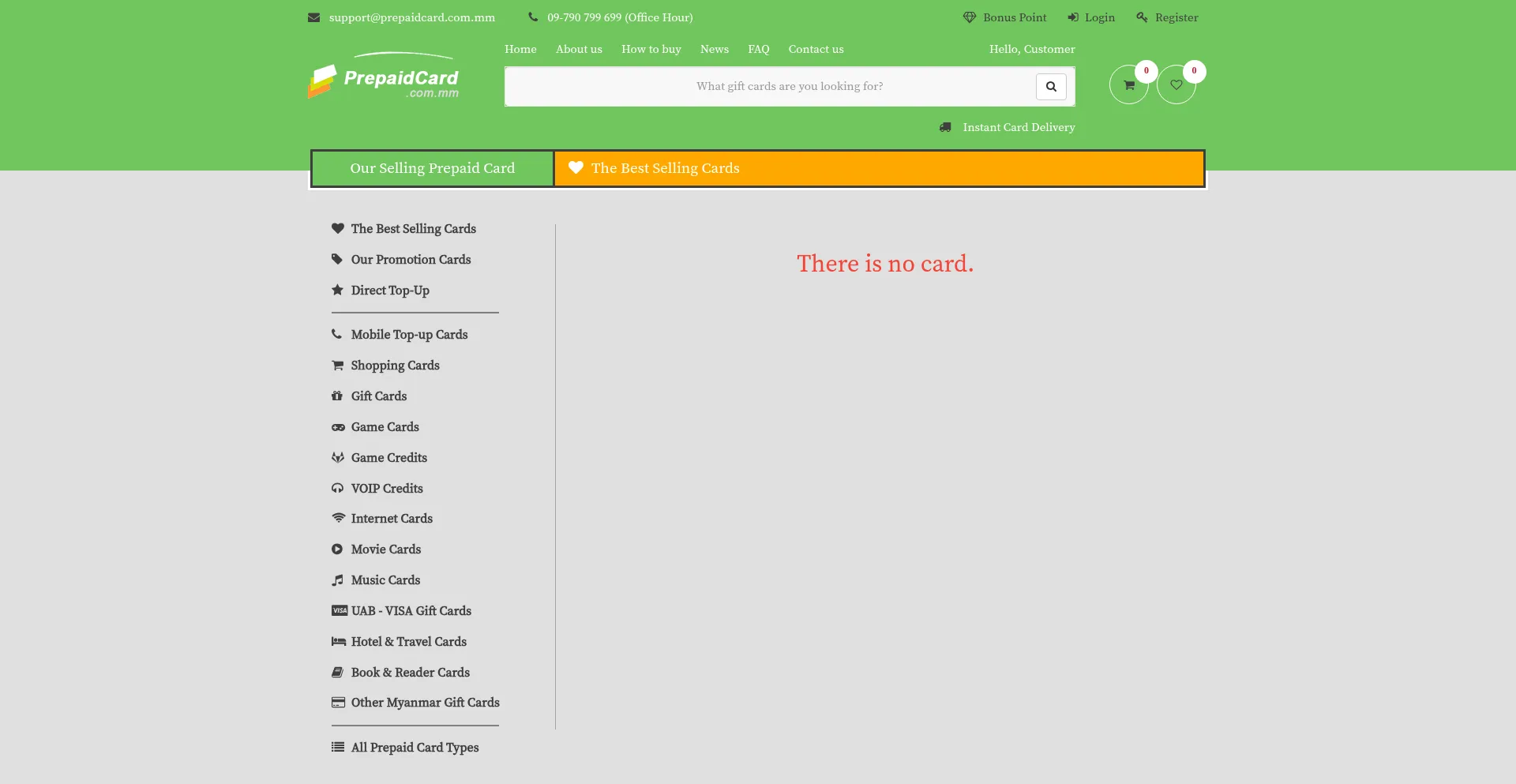
Task: Click the Game Cards gamepad icon
Action: point(338,427)
